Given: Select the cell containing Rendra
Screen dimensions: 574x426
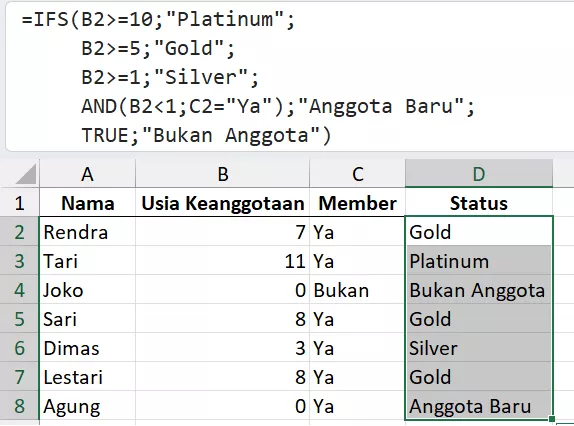Looking at the screenshot, I should (x=87, y=232).
